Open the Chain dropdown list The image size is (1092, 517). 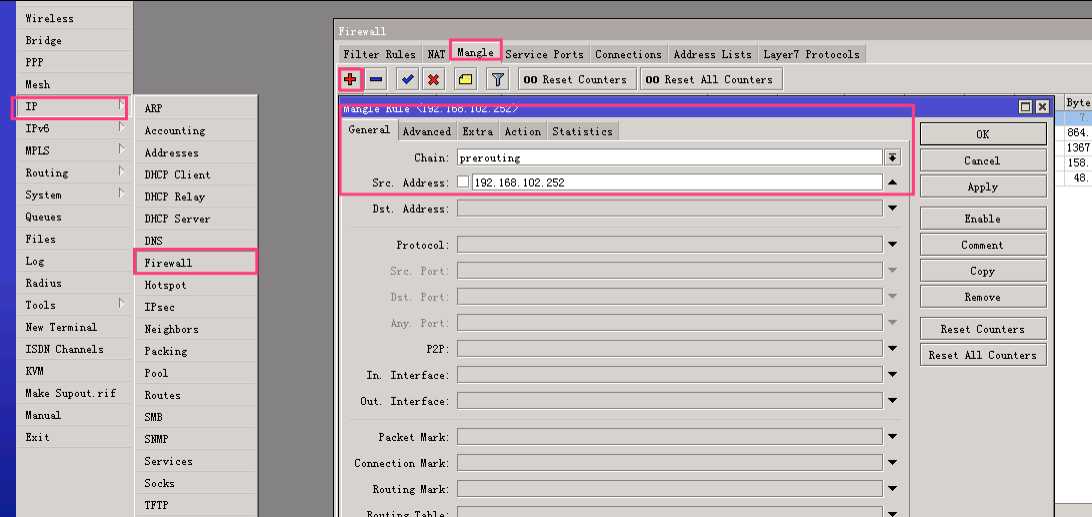(892, 157)
